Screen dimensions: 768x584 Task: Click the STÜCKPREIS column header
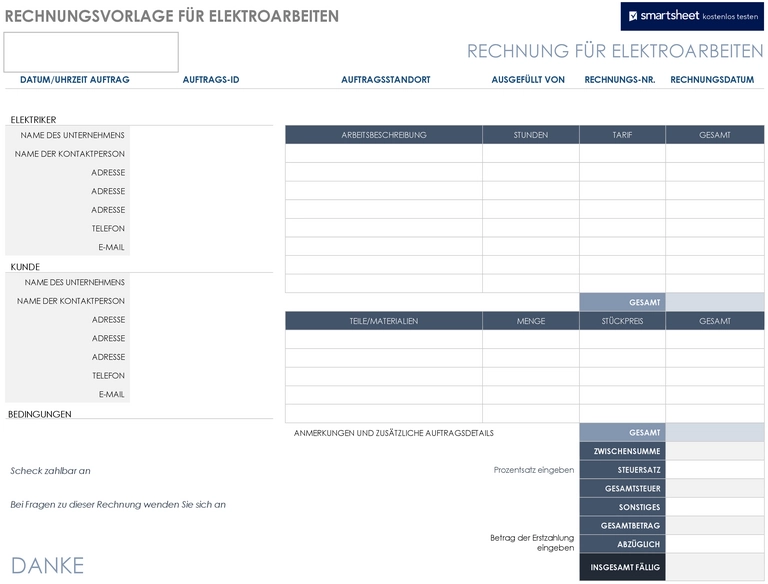623,321
